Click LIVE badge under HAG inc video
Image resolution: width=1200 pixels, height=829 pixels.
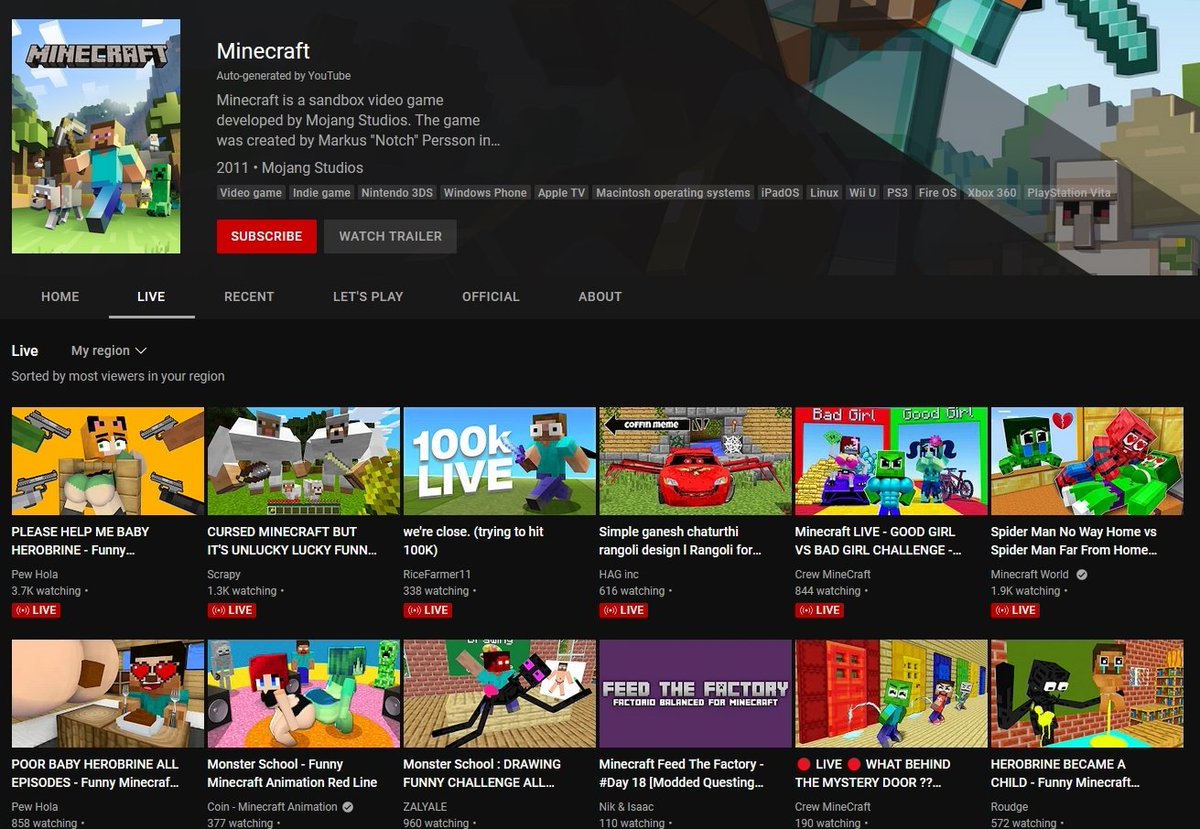[x=624, y=609]
